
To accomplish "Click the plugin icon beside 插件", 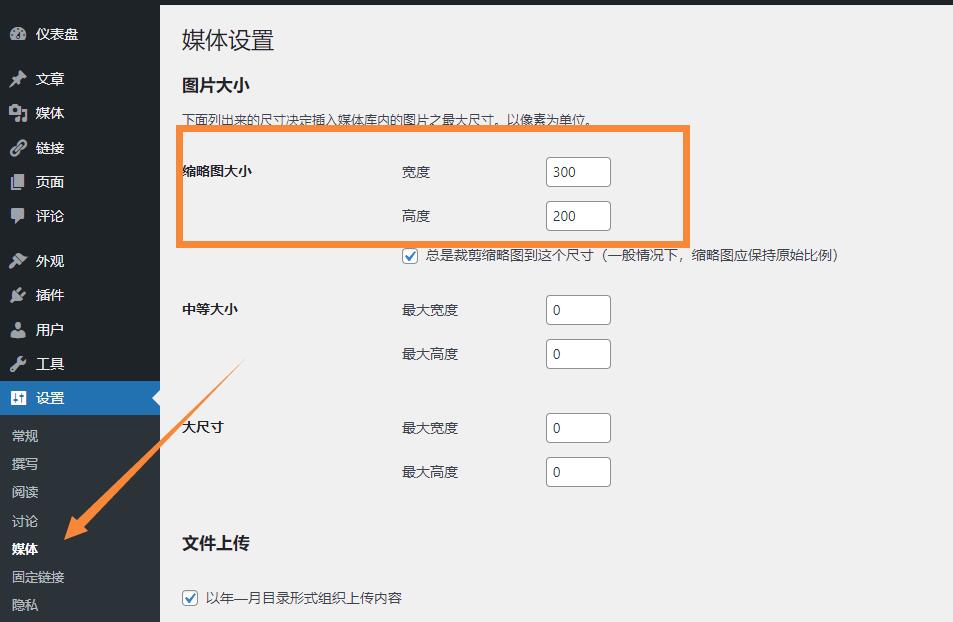I will 18,295.
